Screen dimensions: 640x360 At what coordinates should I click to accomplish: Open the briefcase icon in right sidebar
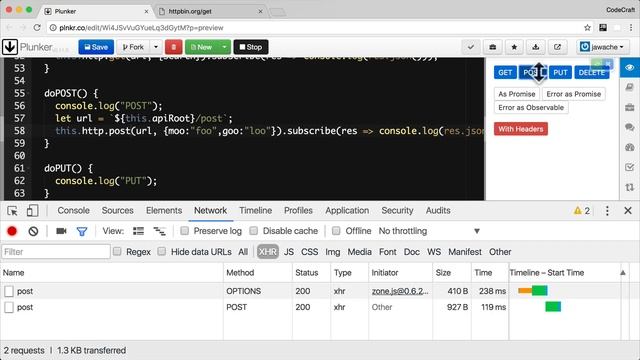click(x=629, y=107)
